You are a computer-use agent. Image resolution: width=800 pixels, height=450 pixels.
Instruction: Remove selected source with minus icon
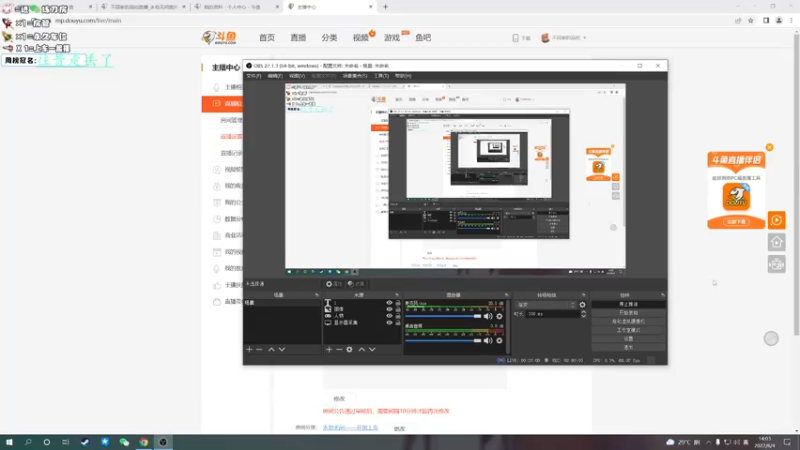coord(339,349)
